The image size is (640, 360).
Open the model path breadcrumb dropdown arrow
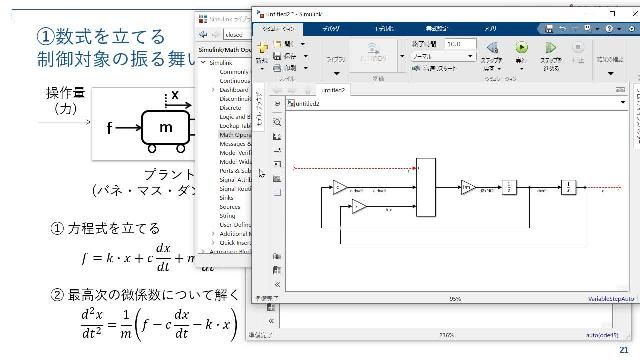[x=623, y=102]
